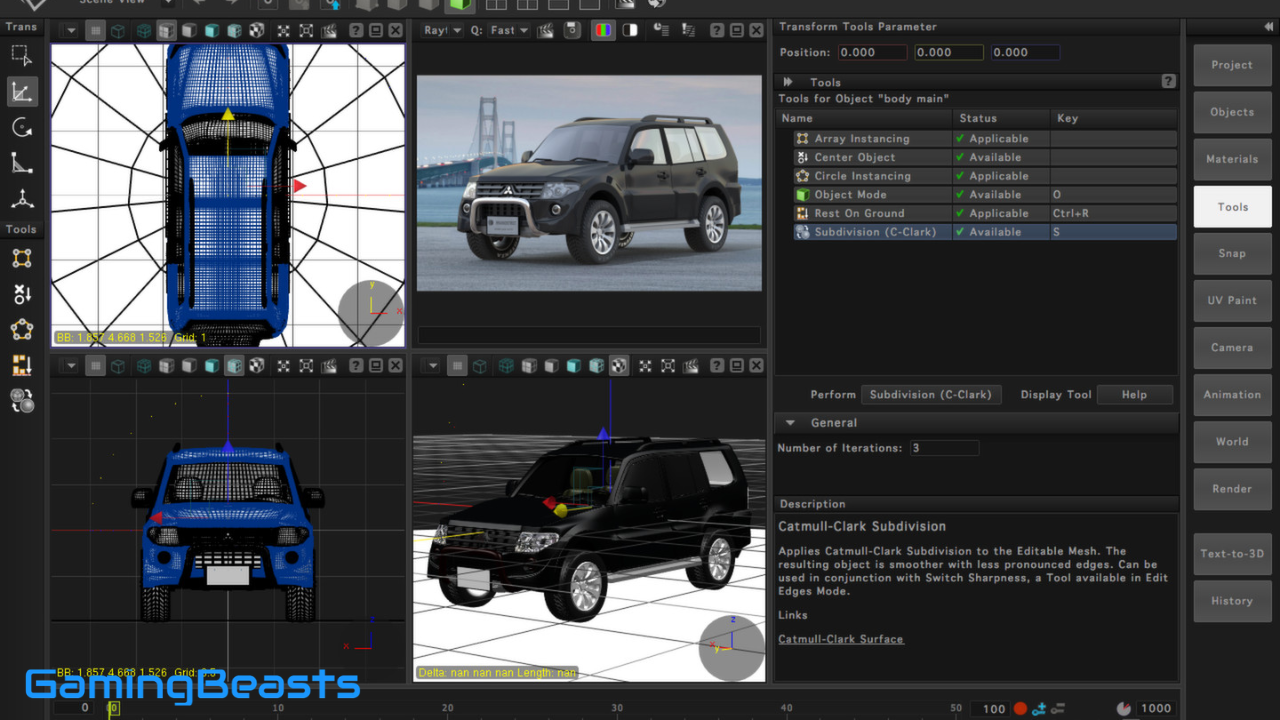Toggle the record keyframe button in timeline
The height and width of the screenshot is (720, 1280).
[x=1020, y=708]
